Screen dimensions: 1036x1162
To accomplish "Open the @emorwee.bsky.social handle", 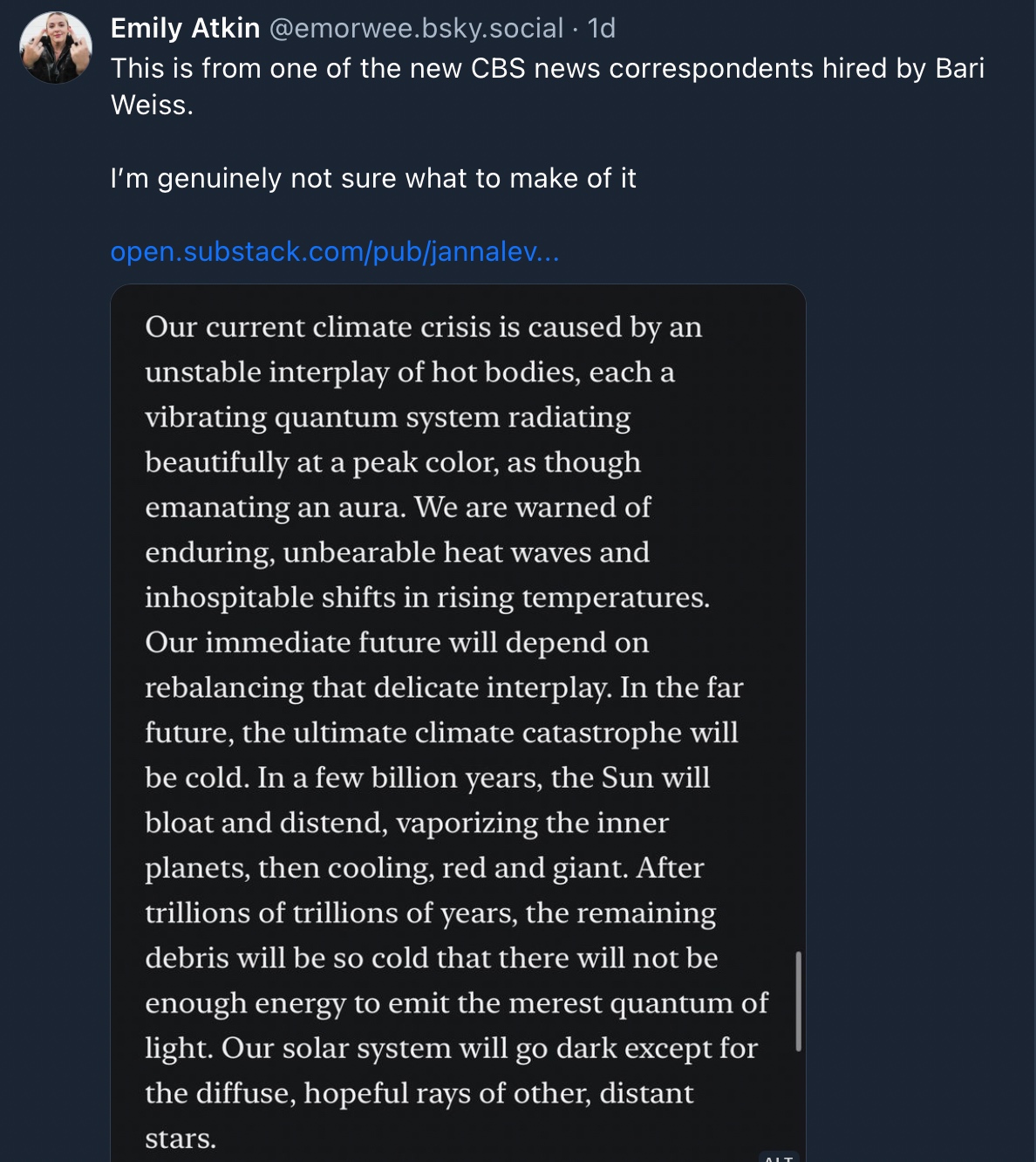I will coord(416,28).
